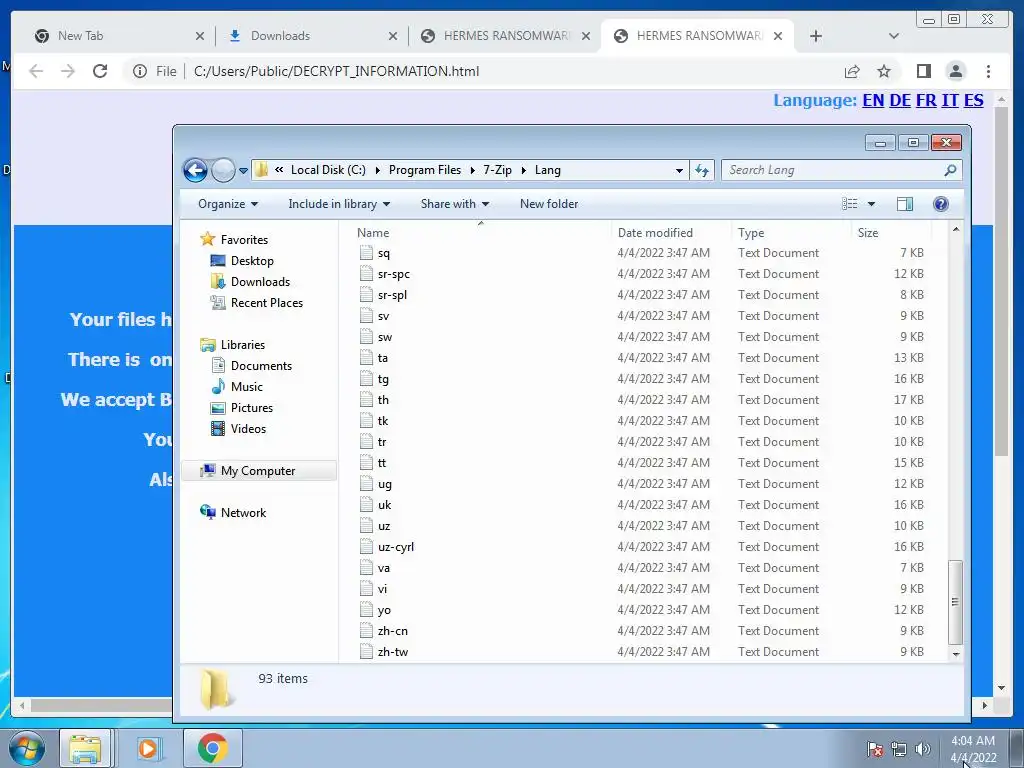Image resolution: width=1024 pixels, height=768 pixels.
Task: Click the Search Lang input field
Action: click(832, 170)
